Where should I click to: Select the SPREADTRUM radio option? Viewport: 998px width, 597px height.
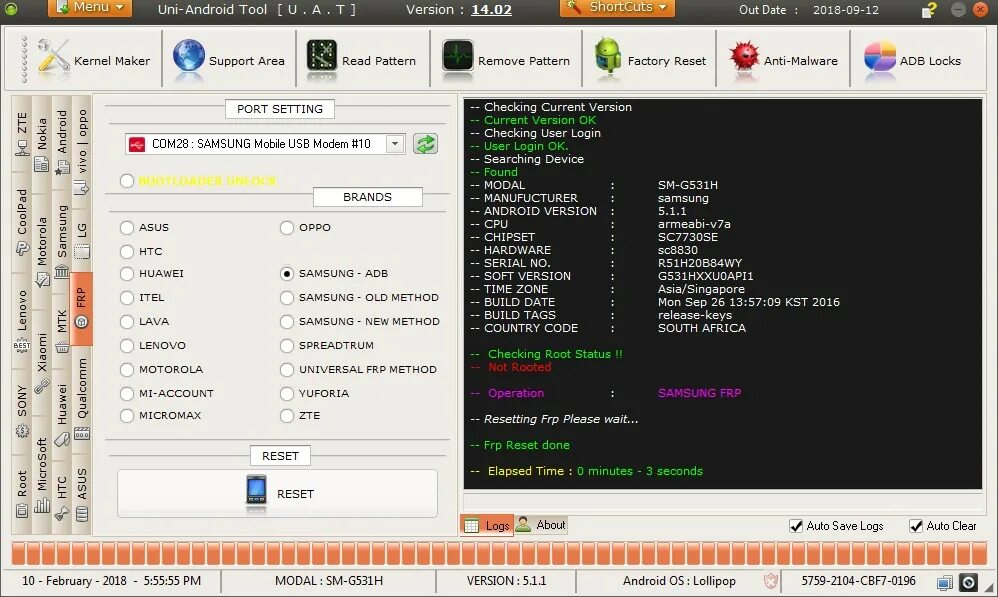pyautogui.click(x=287, y=345)
